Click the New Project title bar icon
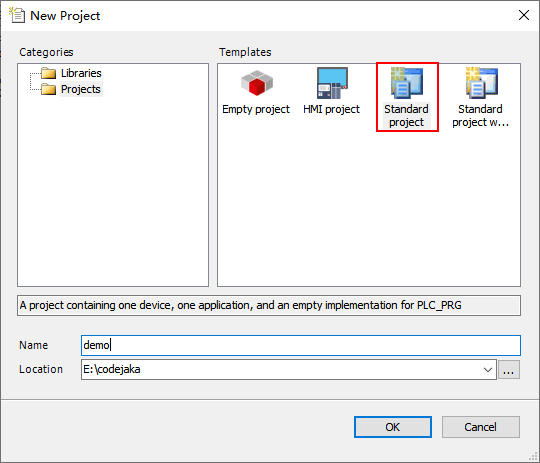The image size is (540, 463). [x=17, y=15]
